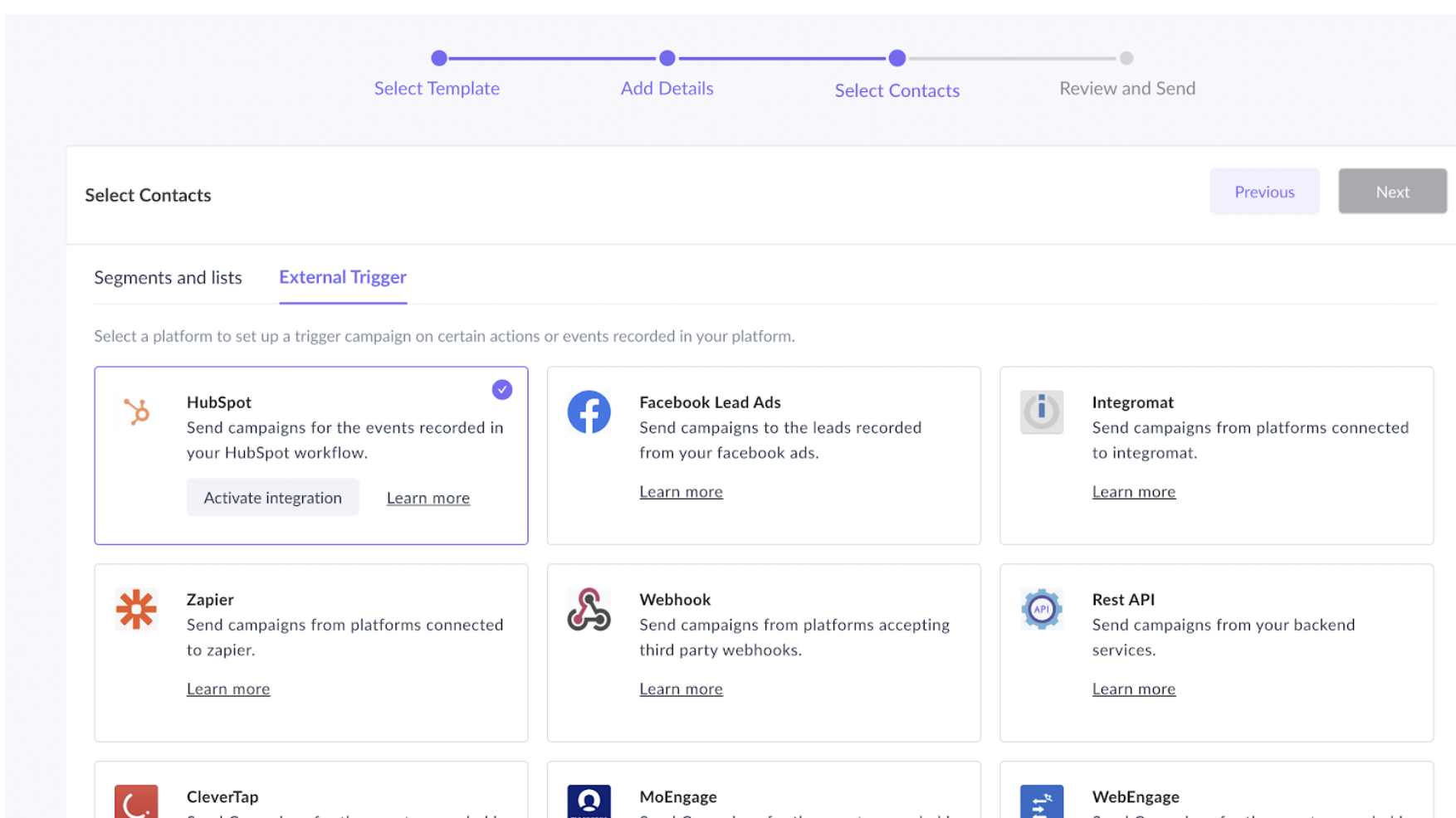Viewport: 1456px width, 818px height.
Task: Open Learn more under Zapier
Action: 228,689
